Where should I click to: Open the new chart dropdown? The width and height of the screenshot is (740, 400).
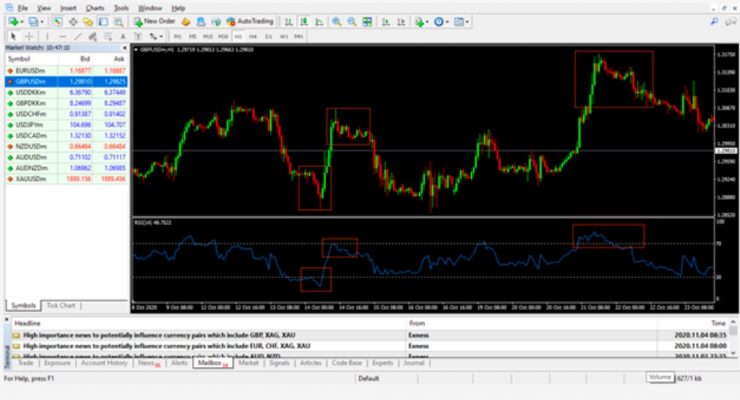pyautogui.click(x=16, y=21)
